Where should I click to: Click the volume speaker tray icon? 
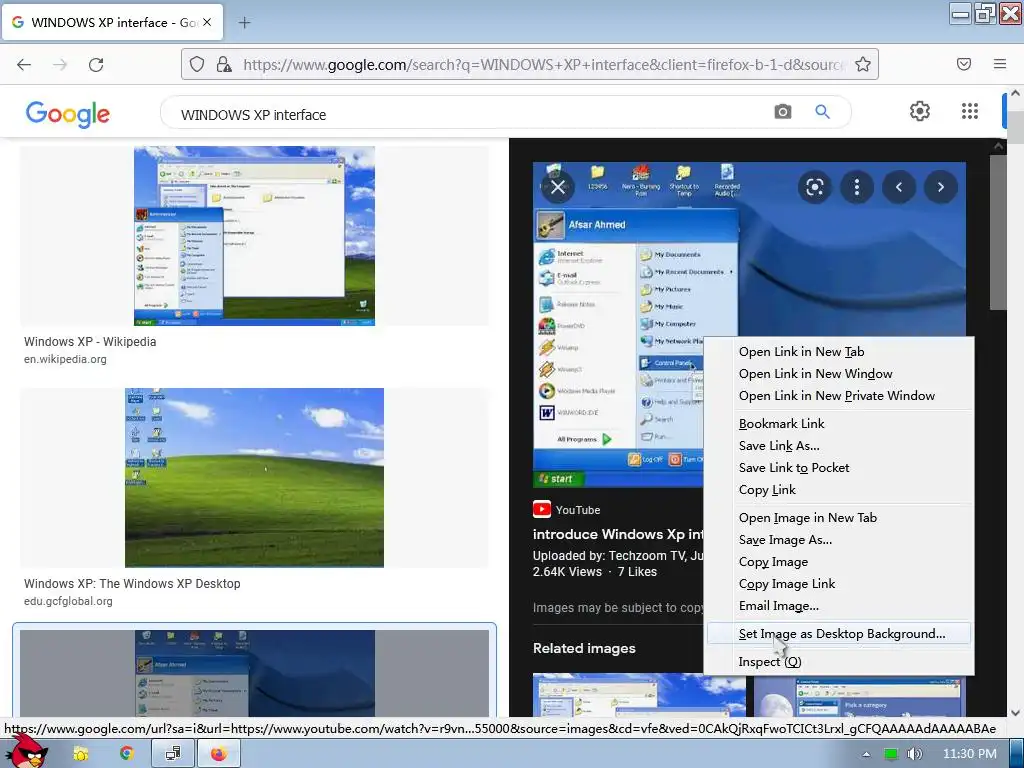coord(915,754)
